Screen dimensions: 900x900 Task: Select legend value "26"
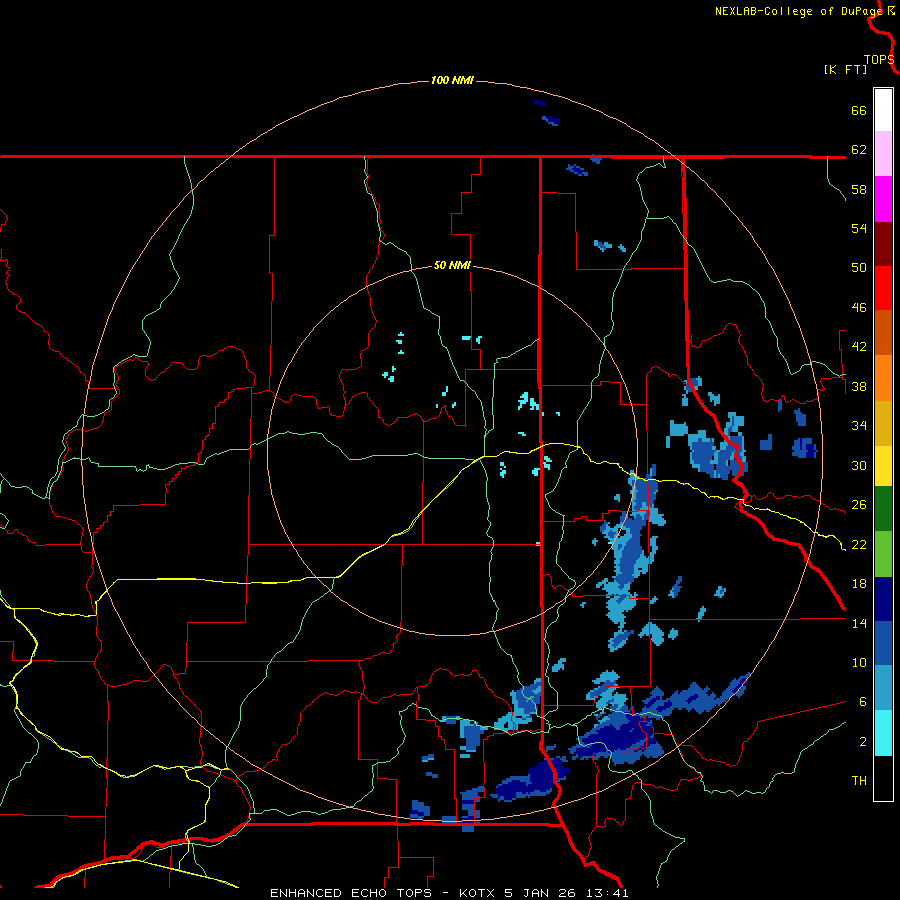[x=859, y=505]
